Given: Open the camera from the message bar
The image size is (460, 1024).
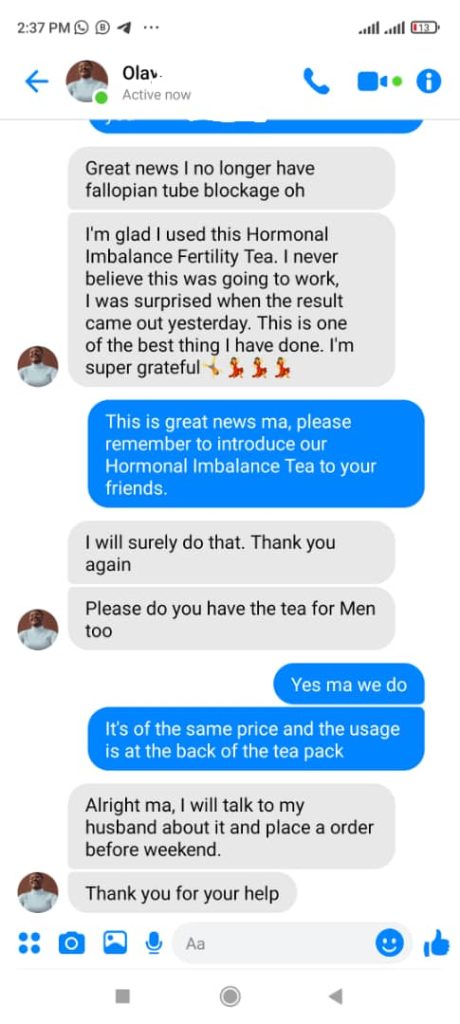Looking at the screenshot, I should (72, 943).
